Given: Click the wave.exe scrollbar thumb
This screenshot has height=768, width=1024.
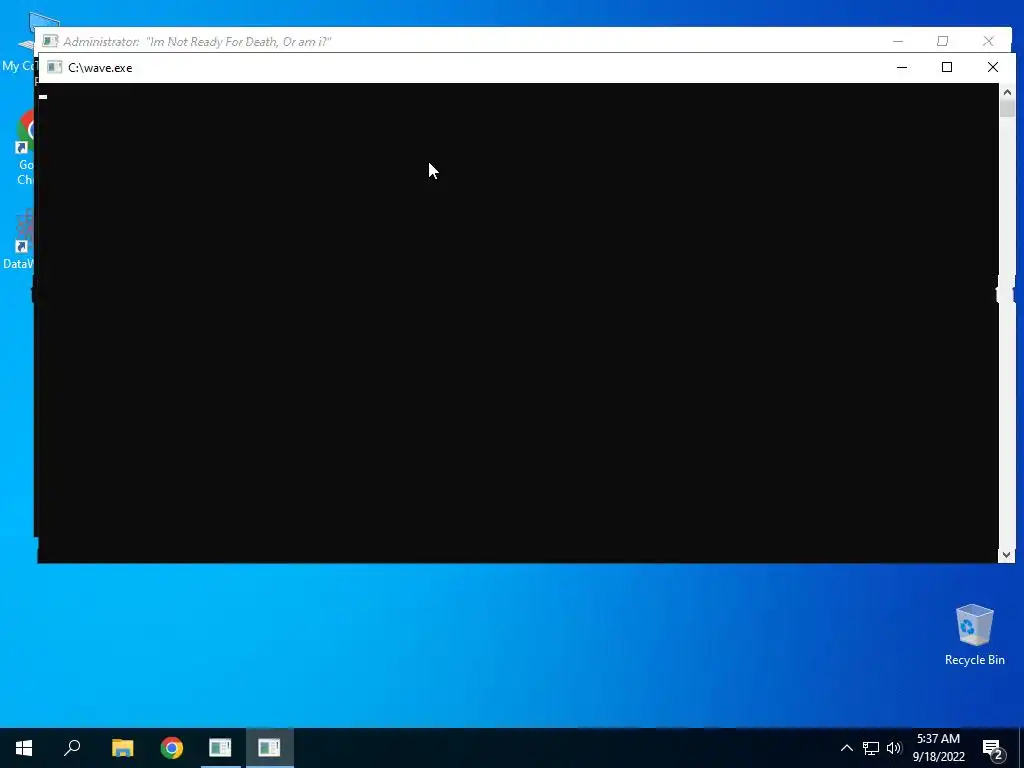Looking at the screenshot, I should coord(1006,108).
